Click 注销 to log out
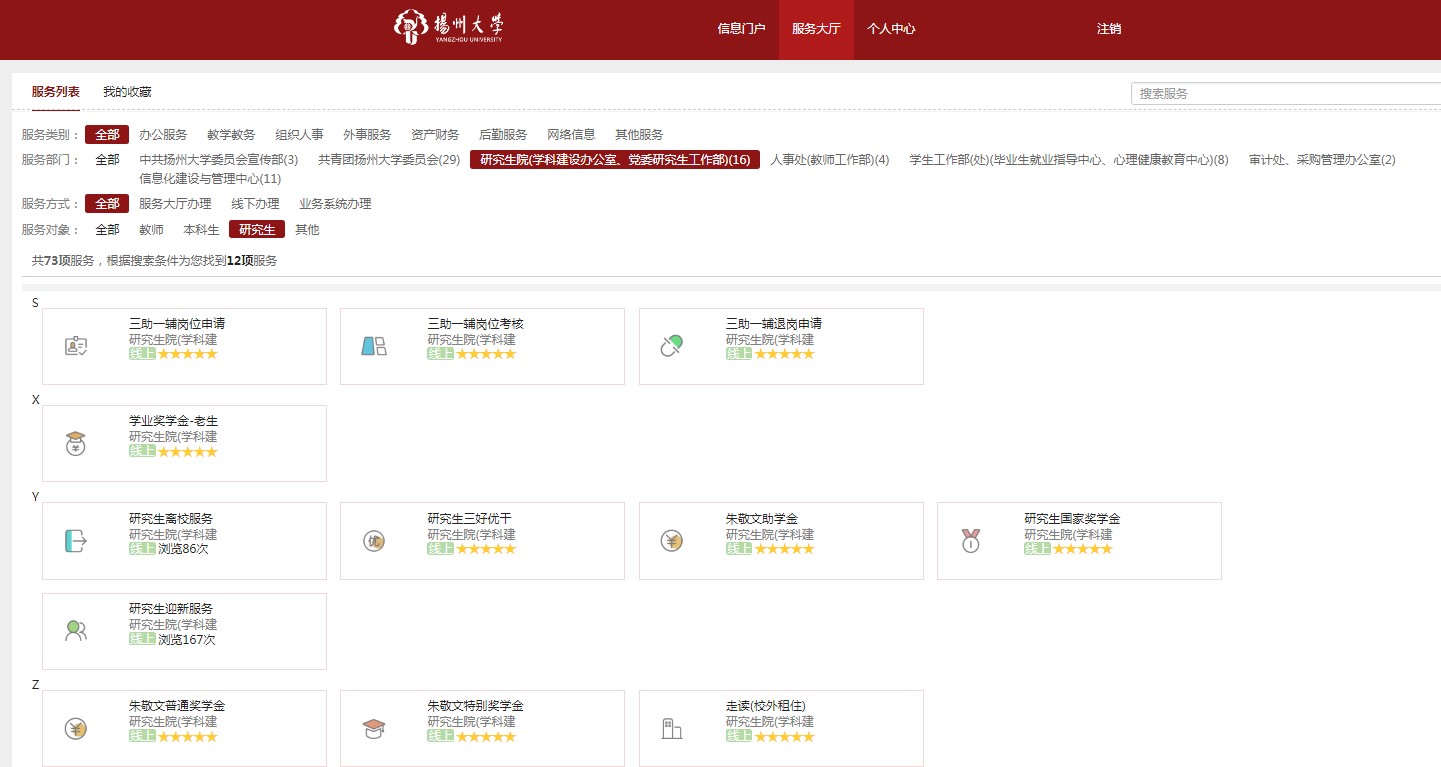Image resolution: width=1441 pixels, height=767 pixels. (1108, 29)
